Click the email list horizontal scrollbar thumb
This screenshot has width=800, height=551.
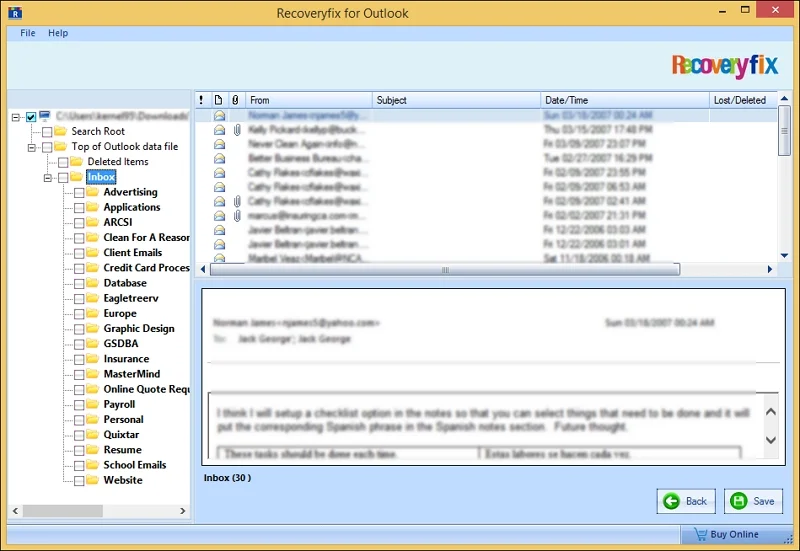[x=445, y=269]
